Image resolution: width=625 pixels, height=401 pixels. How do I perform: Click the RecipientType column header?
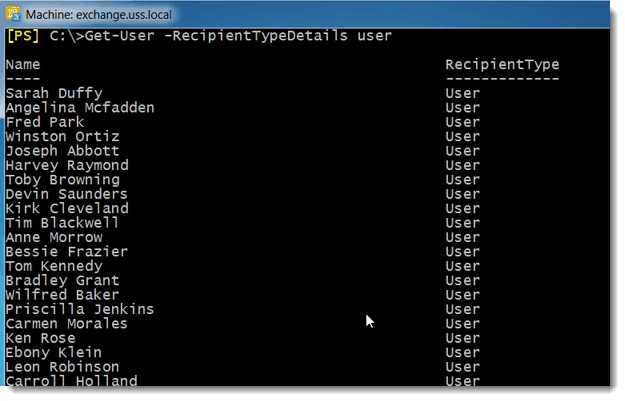point(502,65)
